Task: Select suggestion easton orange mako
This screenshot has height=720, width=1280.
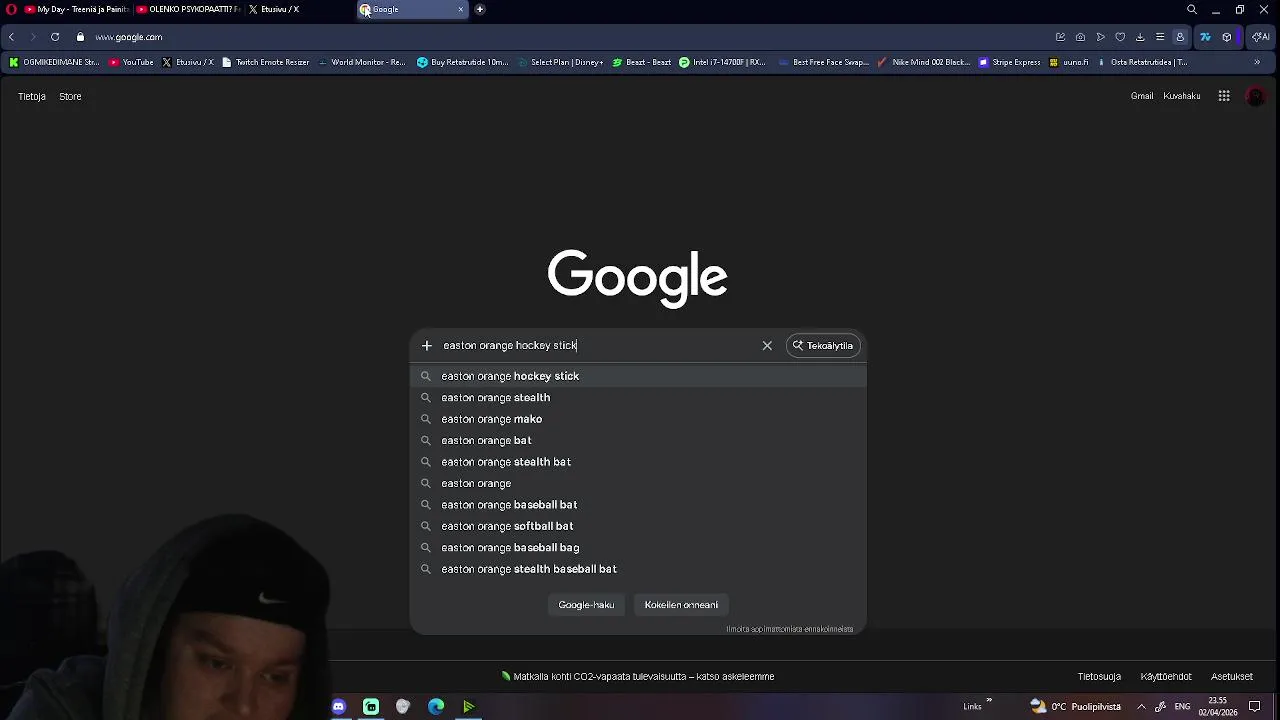Action: click(638, 419)
